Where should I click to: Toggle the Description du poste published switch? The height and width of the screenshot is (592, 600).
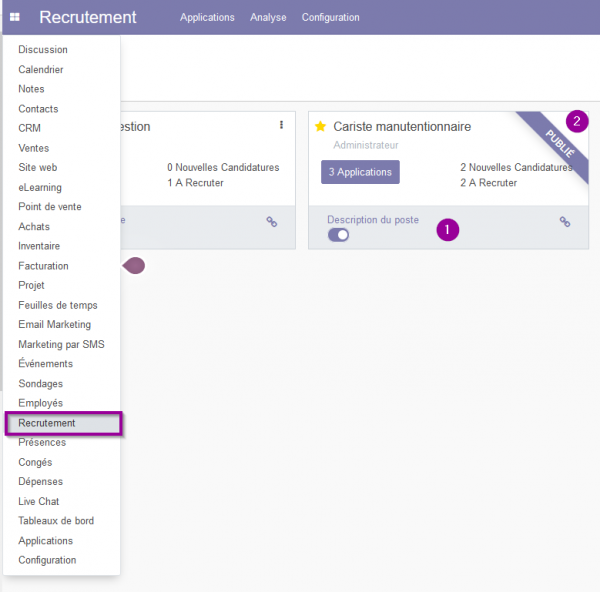(338, 235)
